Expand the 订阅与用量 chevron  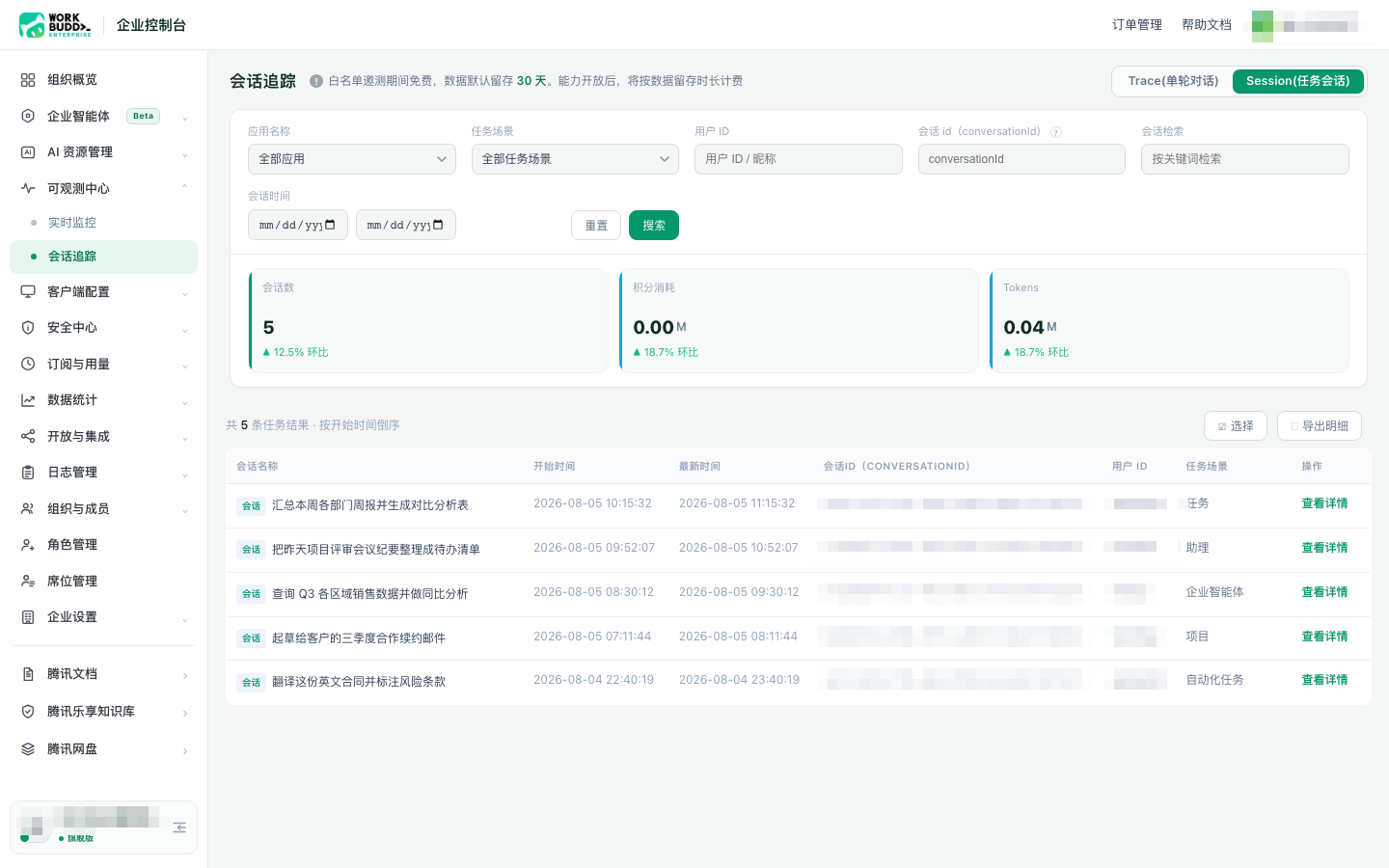tap(184, 366)
